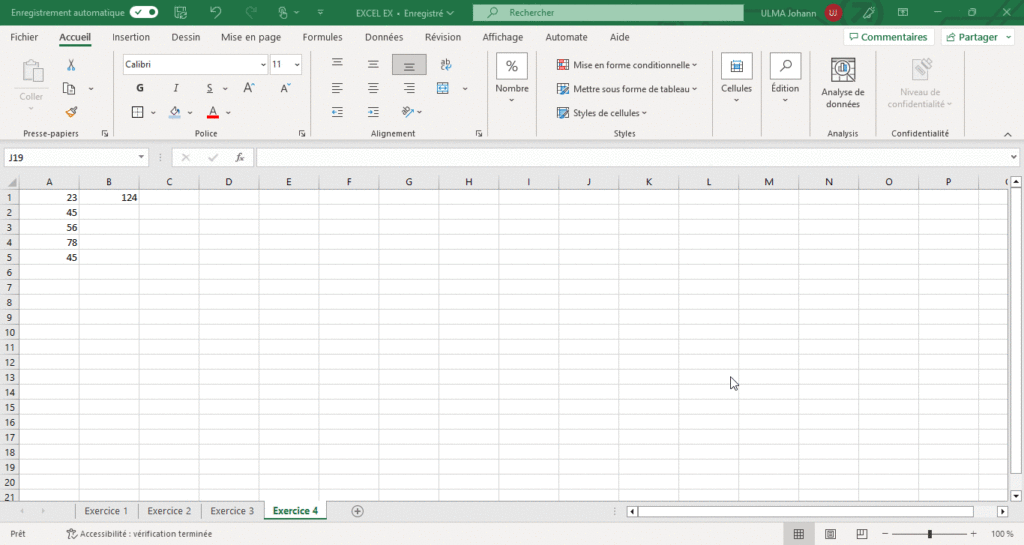
Task: Click the Wrap Text icon
Action: (x=445, y=64)
